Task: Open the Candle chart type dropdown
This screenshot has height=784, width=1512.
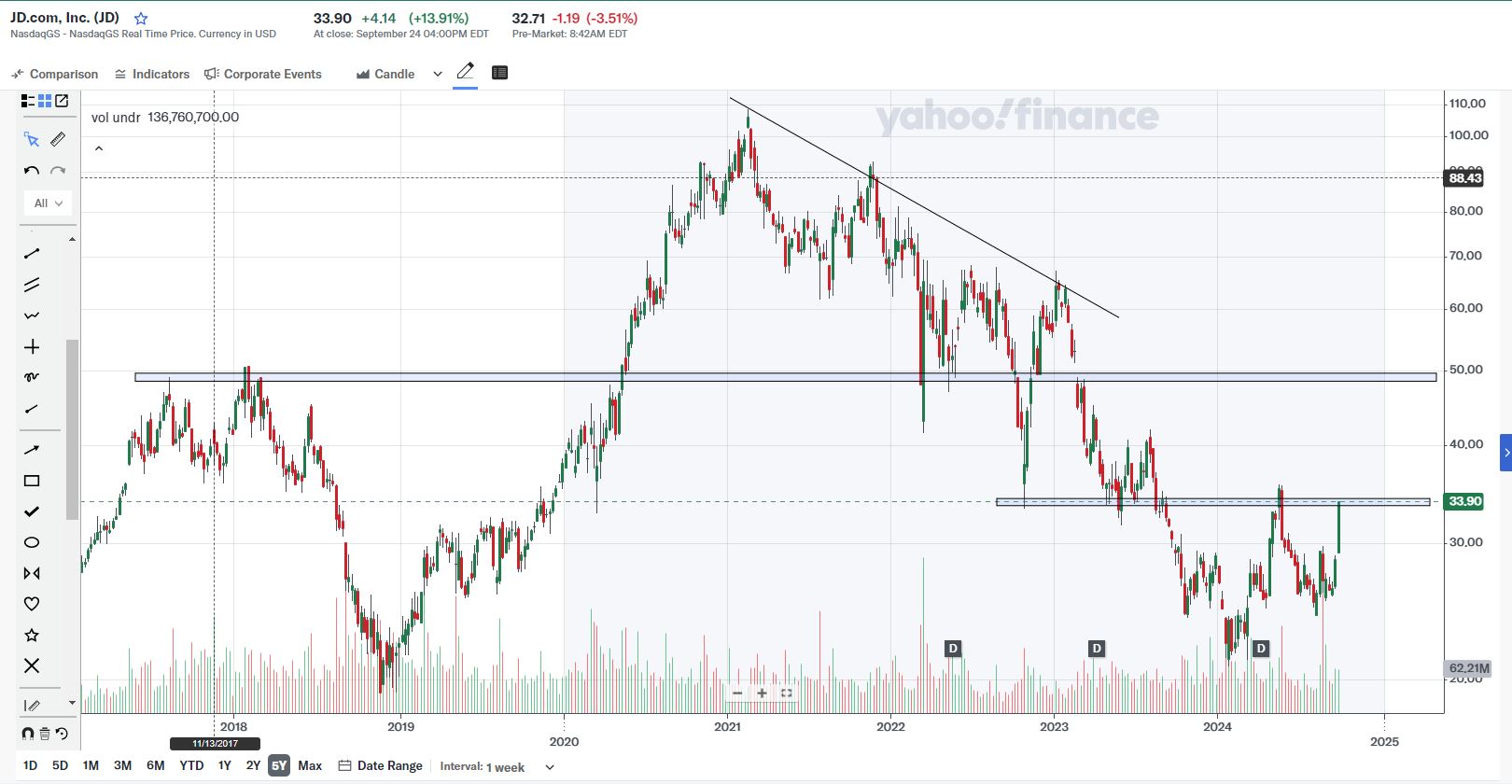Action: (399, 74)
